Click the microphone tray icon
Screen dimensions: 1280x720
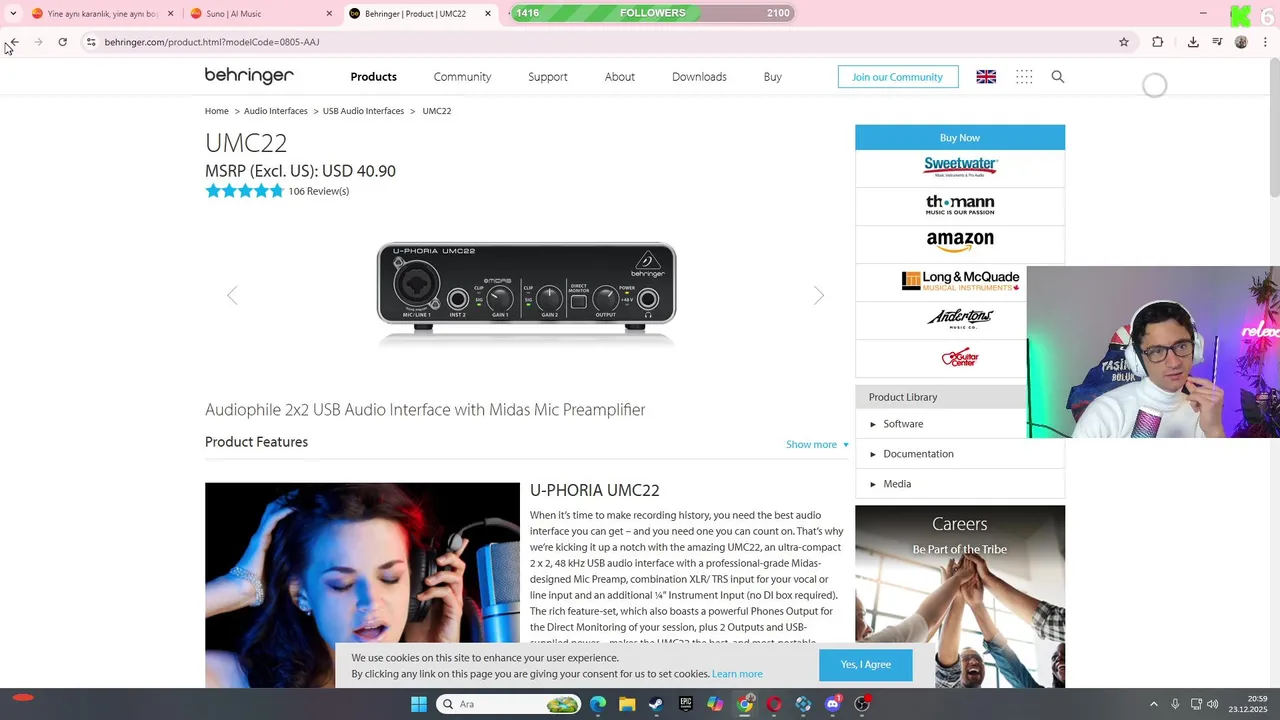pyautogui.click(x=1175, y=704)
